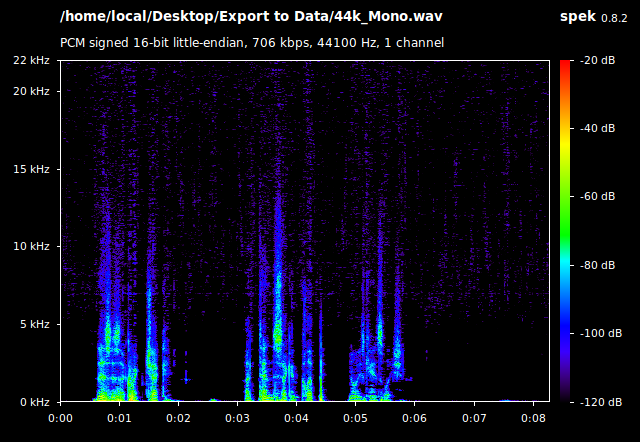Select the 0:03 time marker
Viewport: 640px width, 442px height.
(x=237, y=418)
